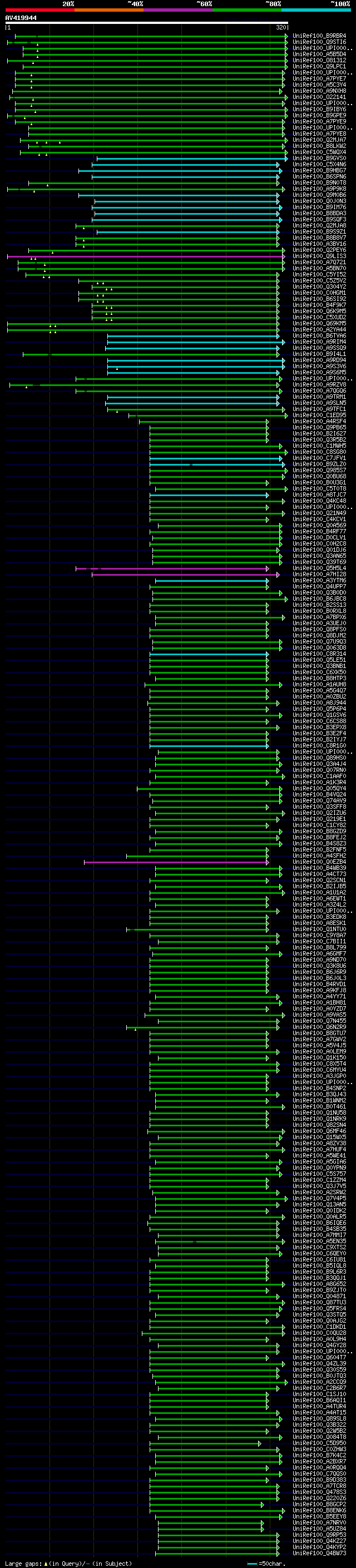Screen dimensions: 356x1568
Task: Select hit label UniRef100_C1ED95
Action: tap(319, 415)
